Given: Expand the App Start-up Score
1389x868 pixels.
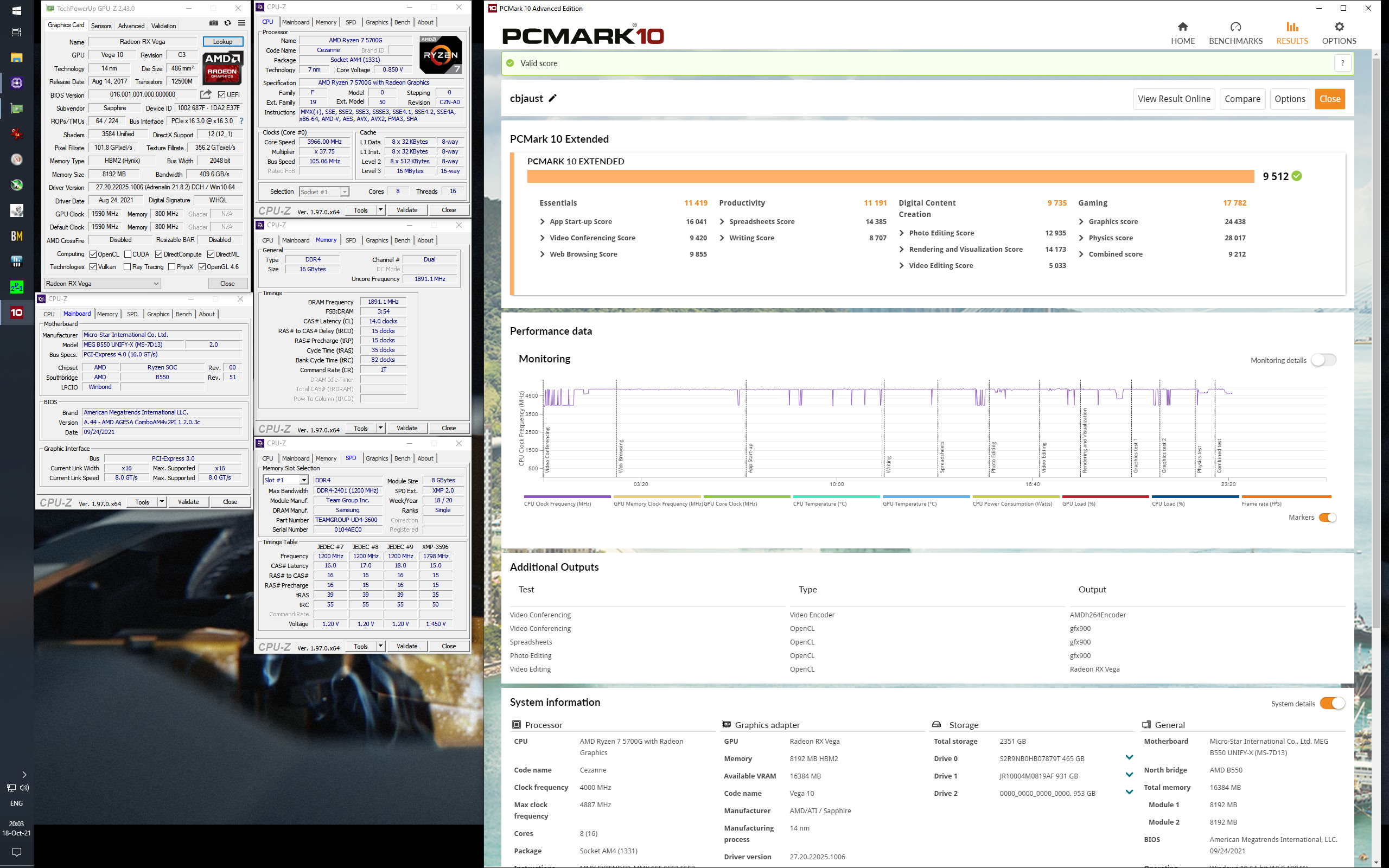Looking at the screenshot, I should pos(543,221).
